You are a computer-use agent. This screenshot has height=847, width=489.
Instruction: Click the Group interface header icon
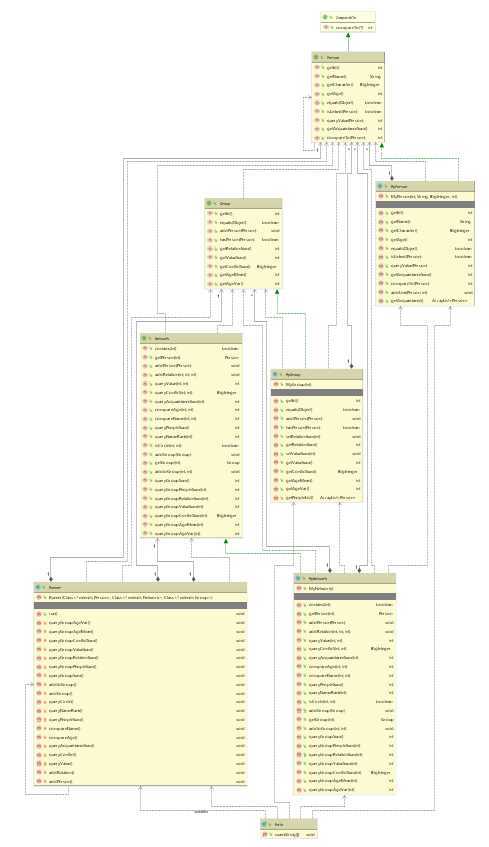(210, 204)
